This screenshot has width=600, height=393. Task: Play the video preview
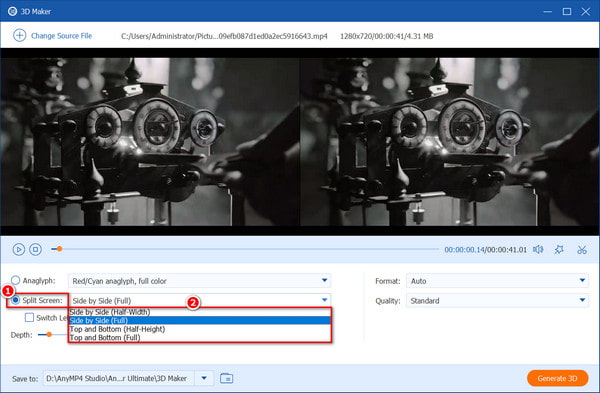(18, 249)
